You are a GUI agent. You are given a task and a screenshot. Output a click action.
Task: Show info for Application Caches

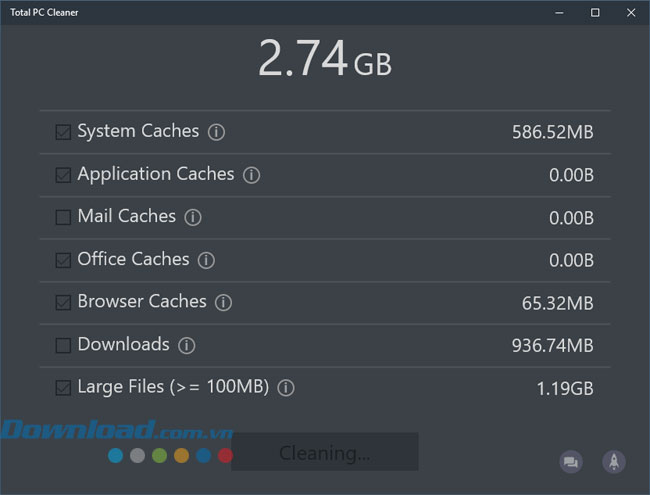click(251, 175)
